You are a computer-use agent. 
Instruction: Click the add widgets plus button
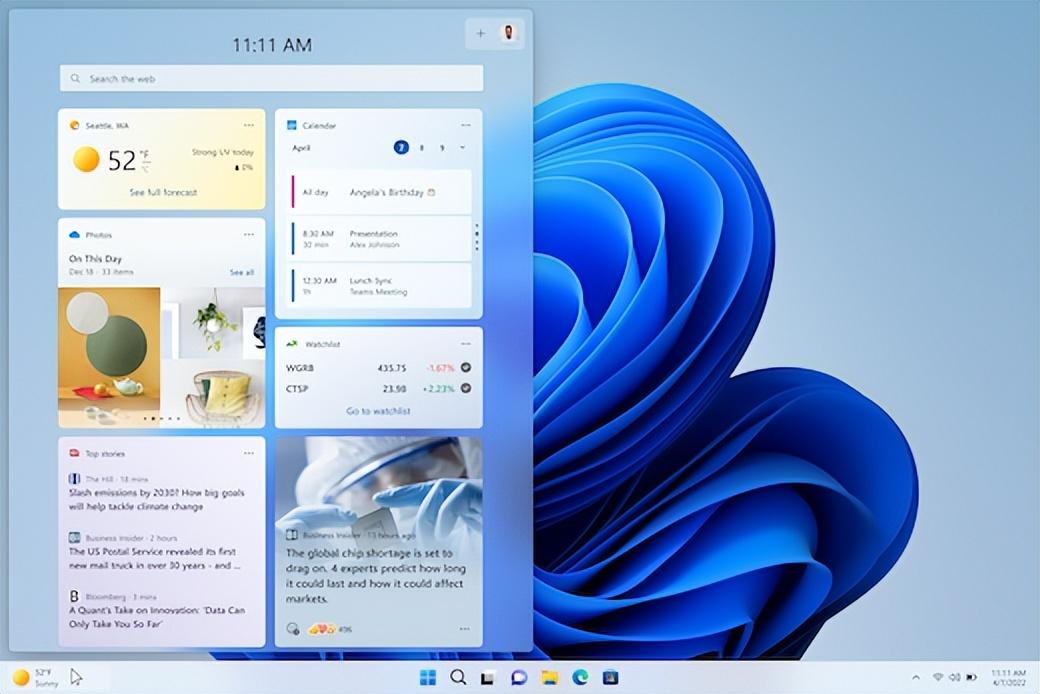click(481, 33)
